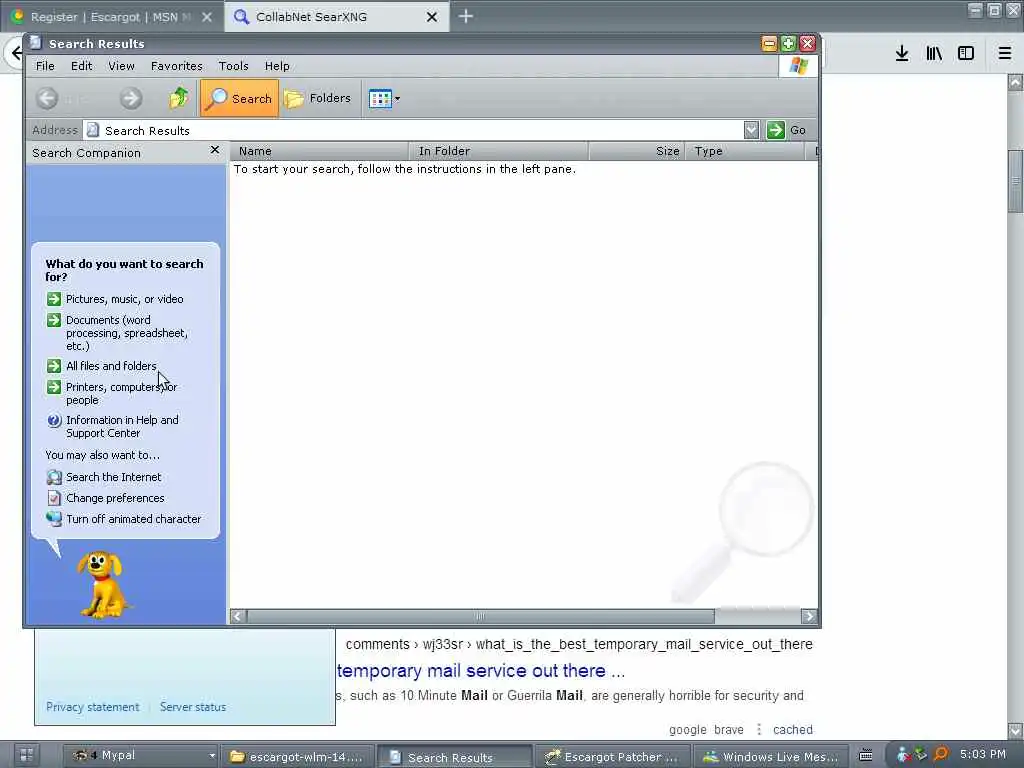The height and width of the screenshot is (768, 1024).
Task: Click the Forward arrow in Search Results toolbar
Action: (131, 99)
